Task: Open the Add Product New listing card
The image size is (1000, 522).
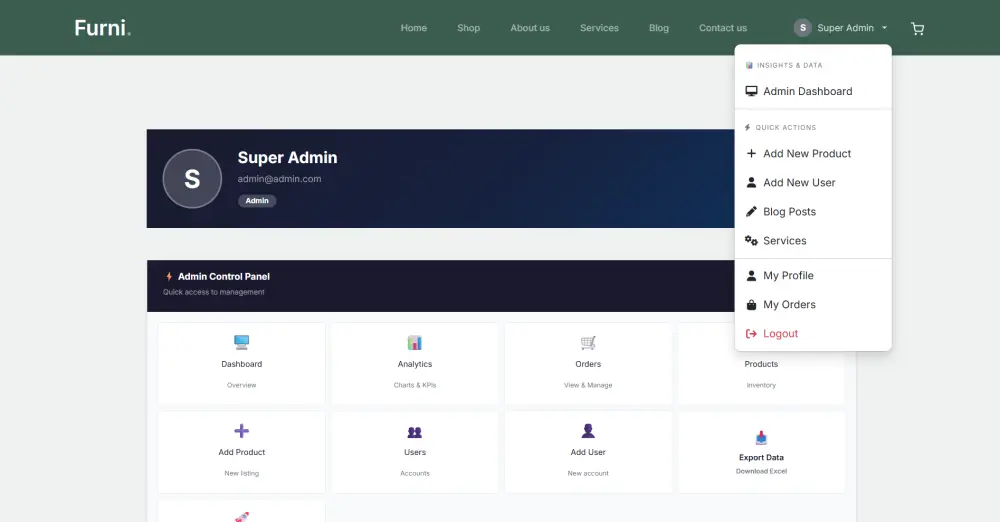Action: click(242, 452)
